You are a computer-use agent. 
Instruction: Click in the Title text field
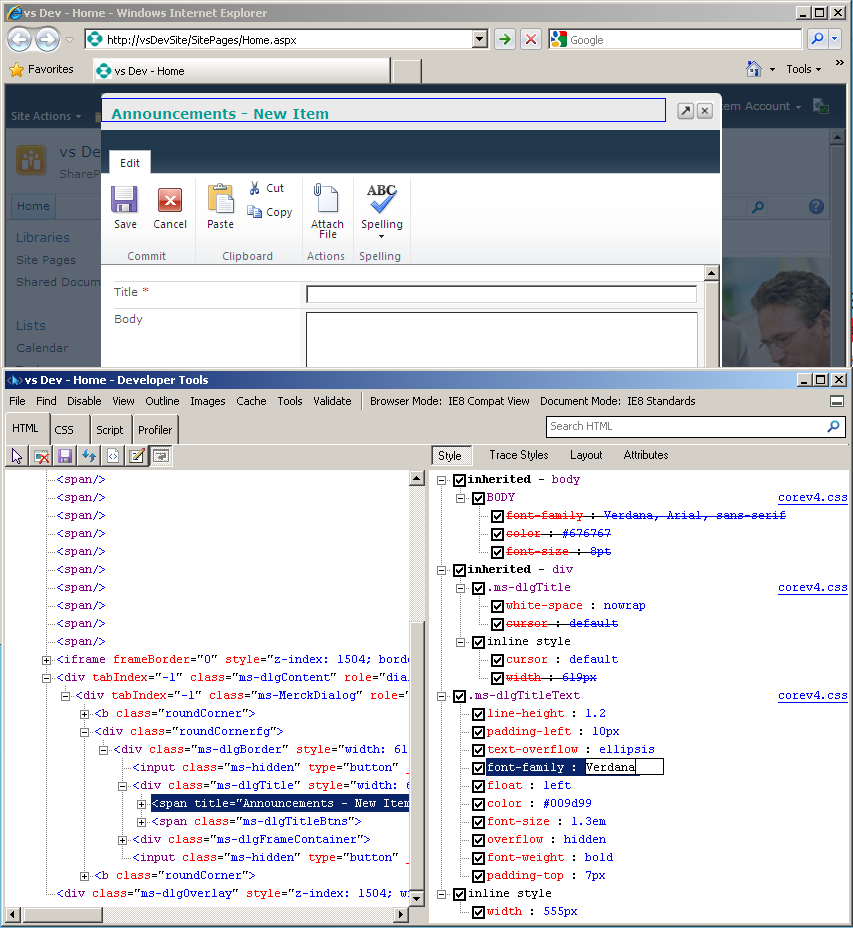tap(501, 294)
